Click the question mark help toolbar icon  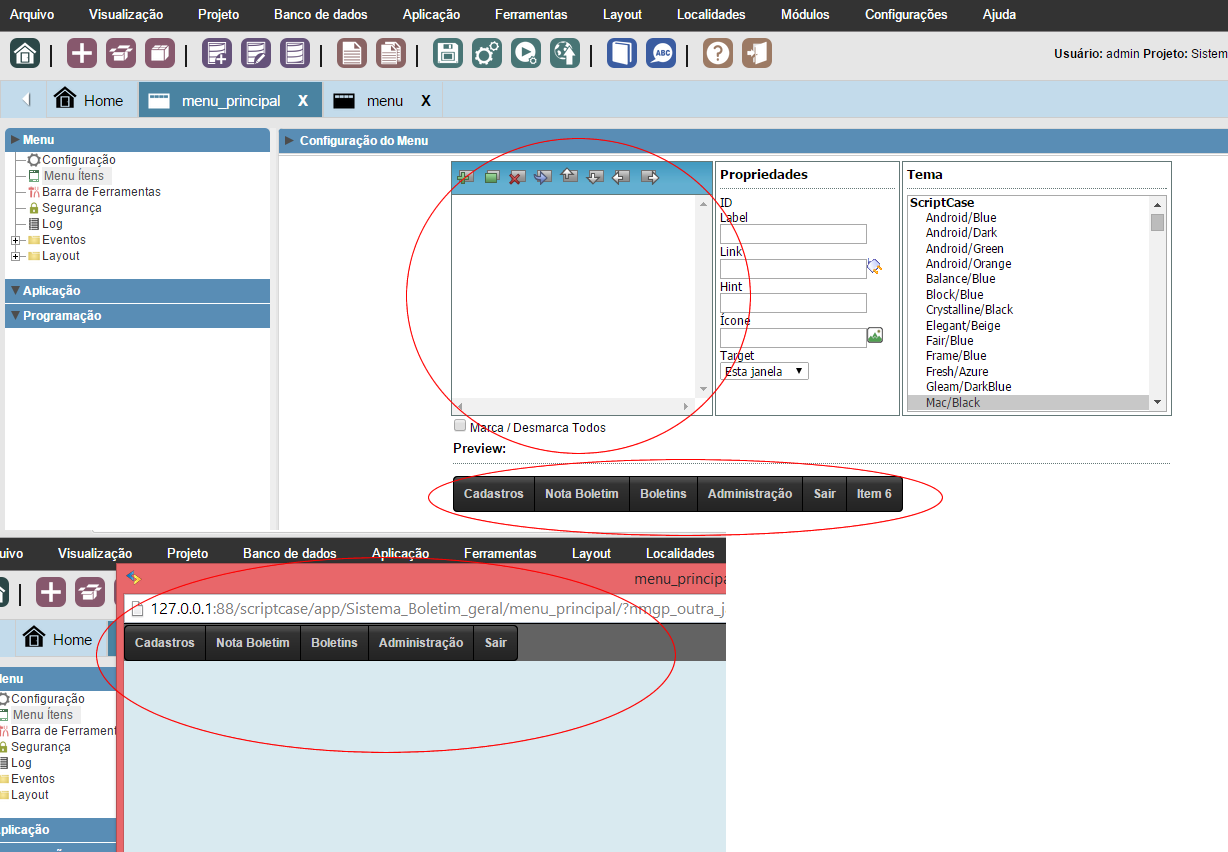(717, 53)
